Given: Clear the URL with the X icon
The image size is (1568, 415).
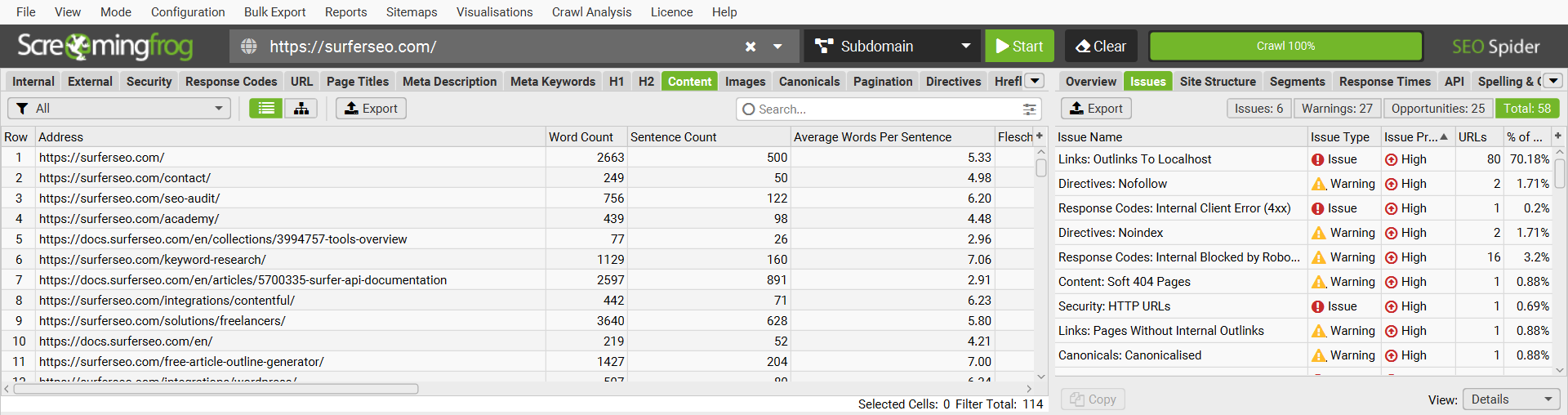Looking at the screenshot, I should pos(750,47).
